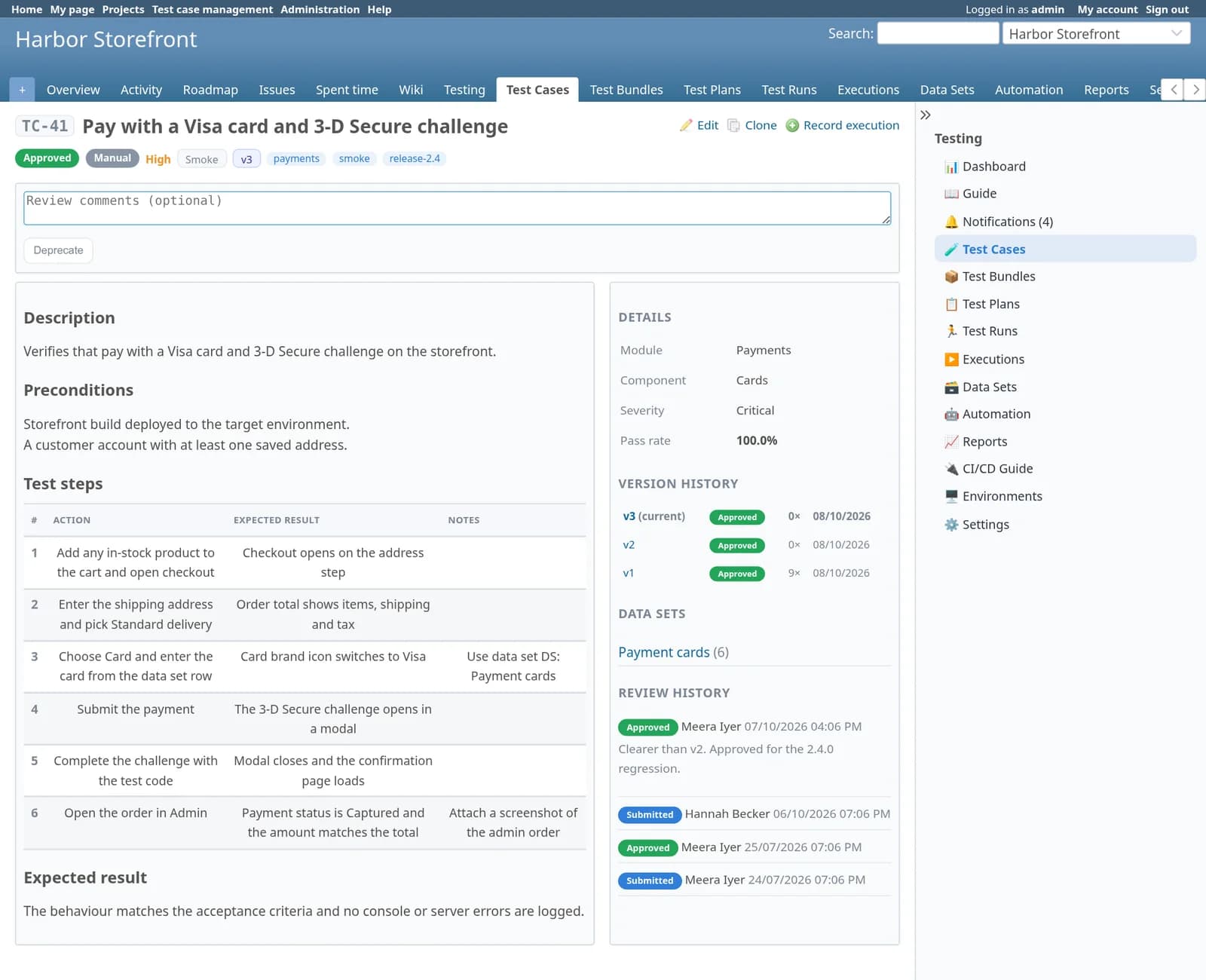
Task: Open Data Sets in the sidebar
Action: pyautogui.click(x=989, y=387)
